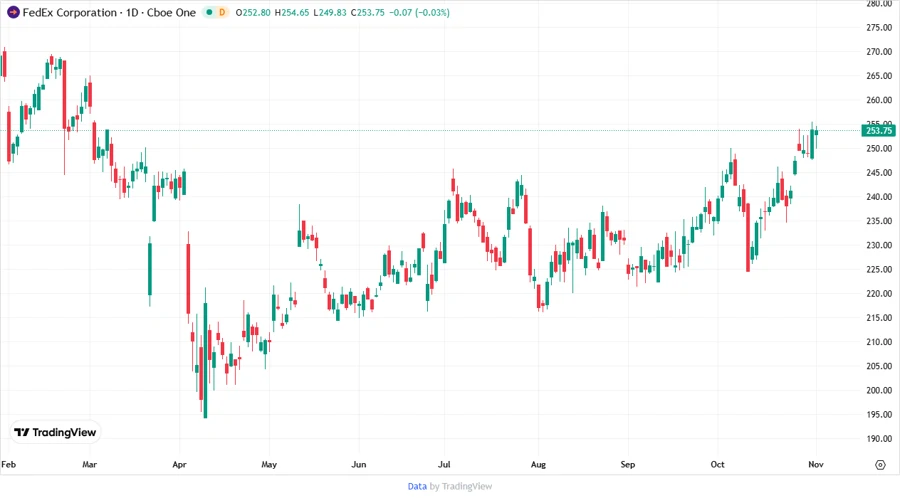
Task: Click the 215.00 price axis label
Action: tap(879, 318)
